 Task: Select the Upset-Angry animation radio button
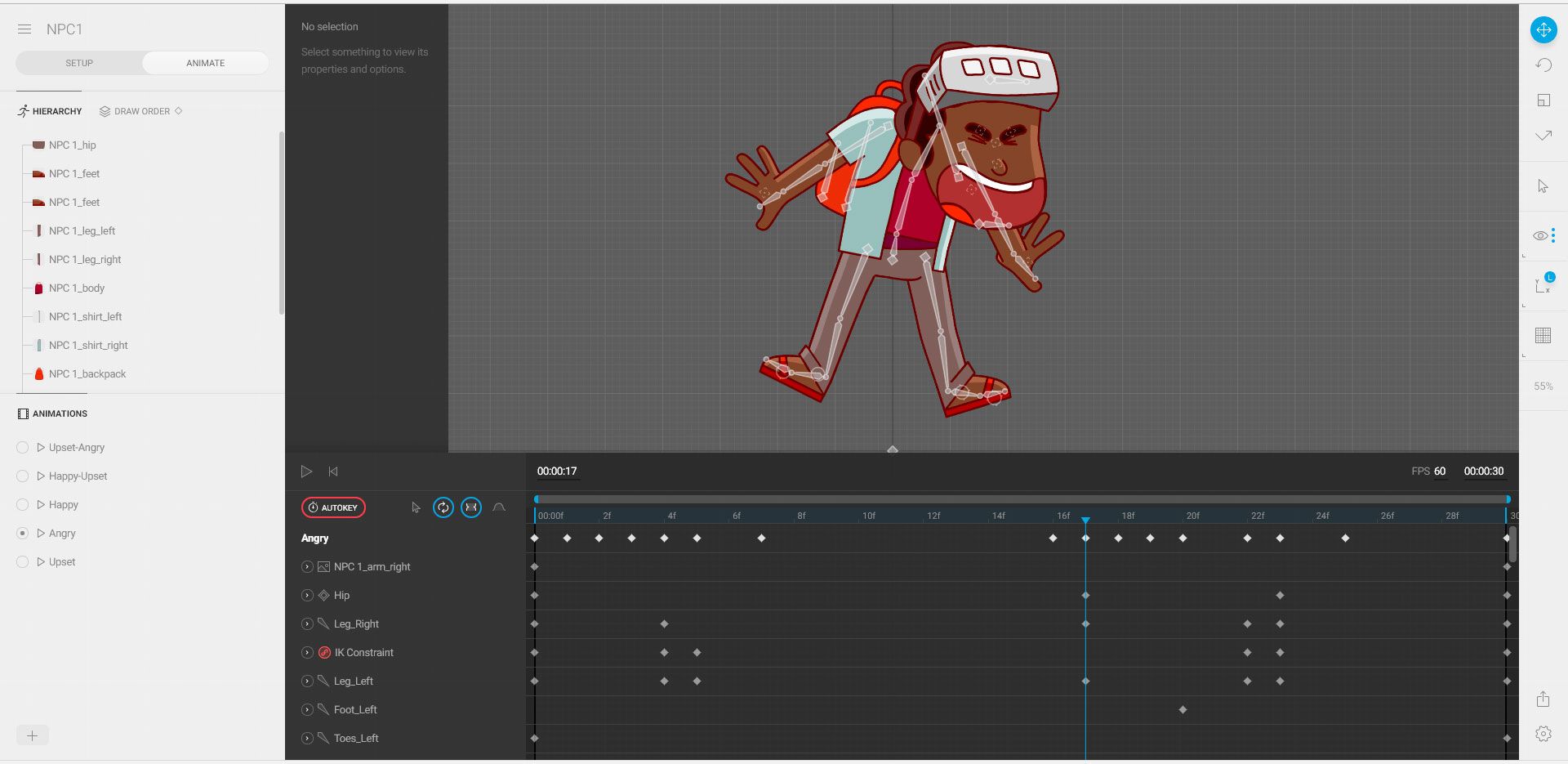pyautogui.click(x=23, y=448)
